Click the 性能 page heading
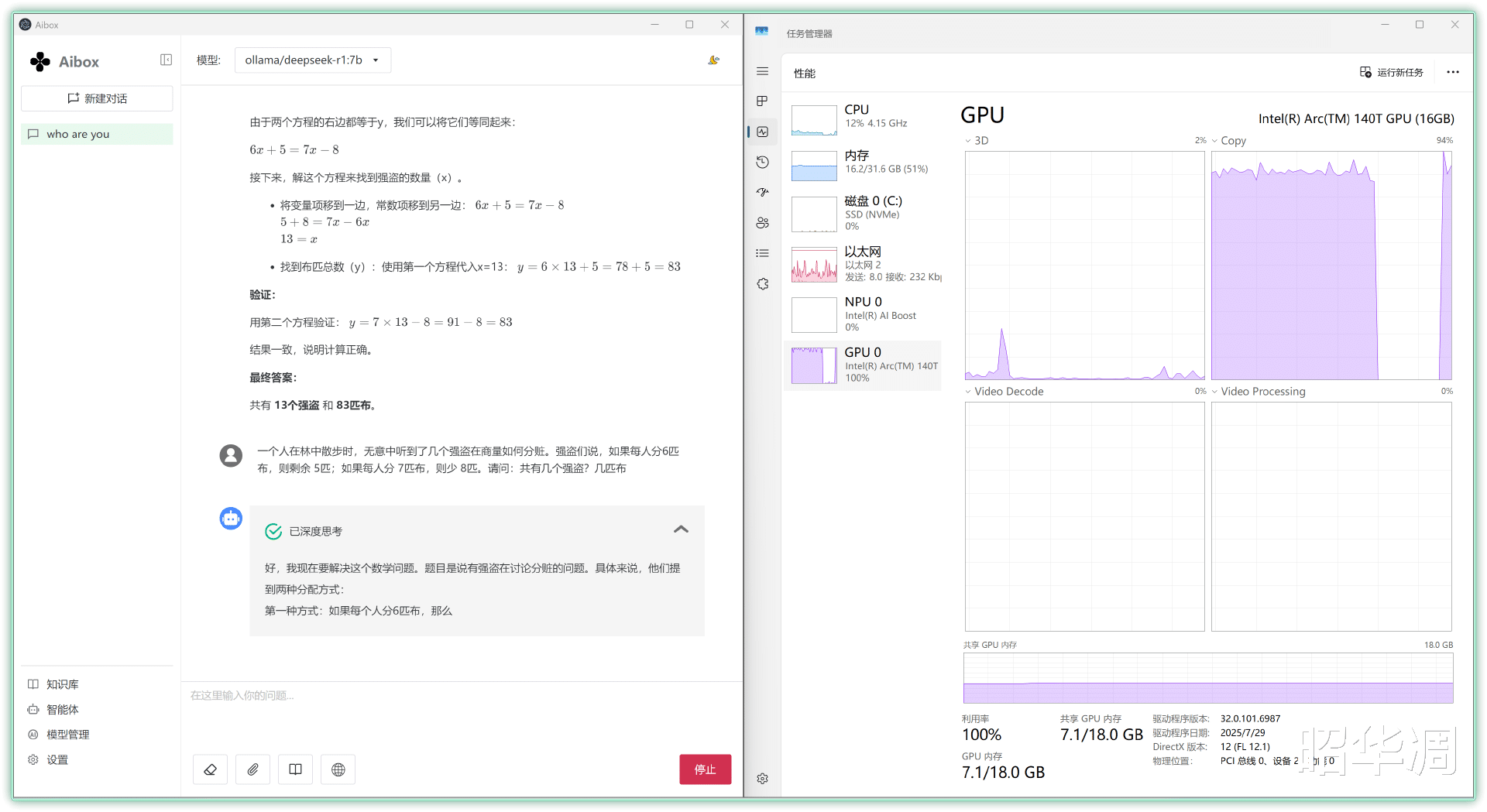Viewport: 1487px width, 812px height. coord(805,74)
